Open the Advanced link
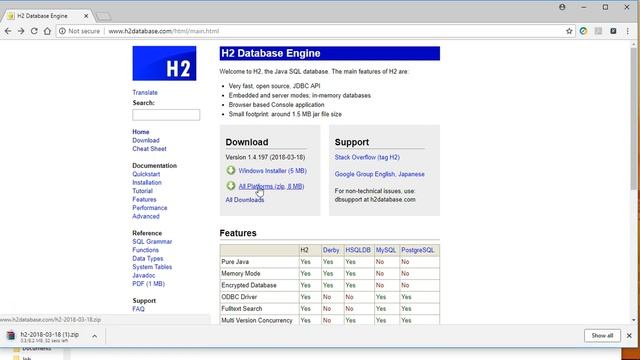Image resolution: width=640 pixels, height=360 pixels. point(146,216)
